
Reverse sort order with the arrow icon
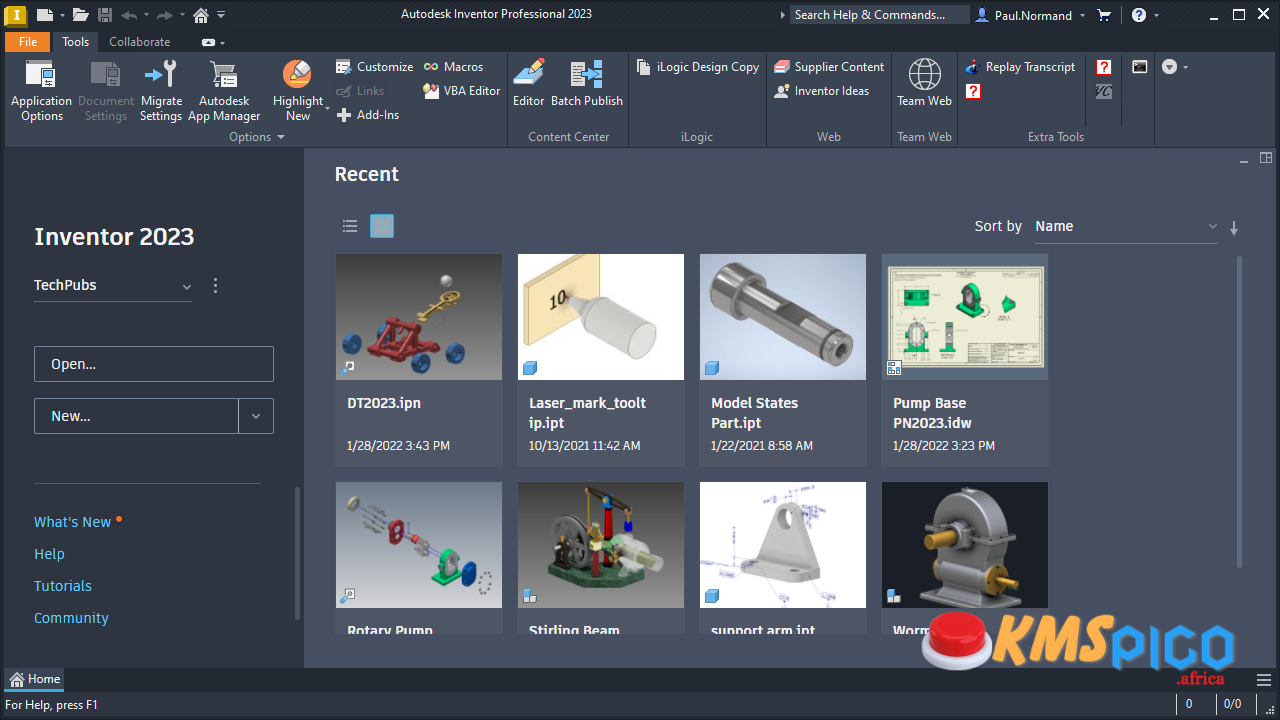1234,228
